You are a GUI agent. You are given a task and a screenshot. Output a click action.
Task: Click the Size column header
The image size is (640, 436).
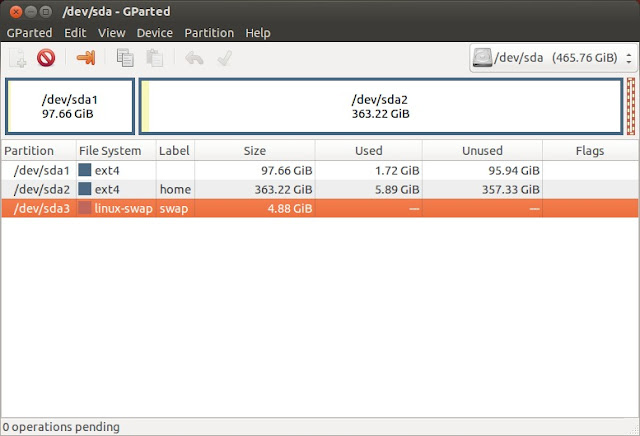pyautogui.click(x=255, y=151)
